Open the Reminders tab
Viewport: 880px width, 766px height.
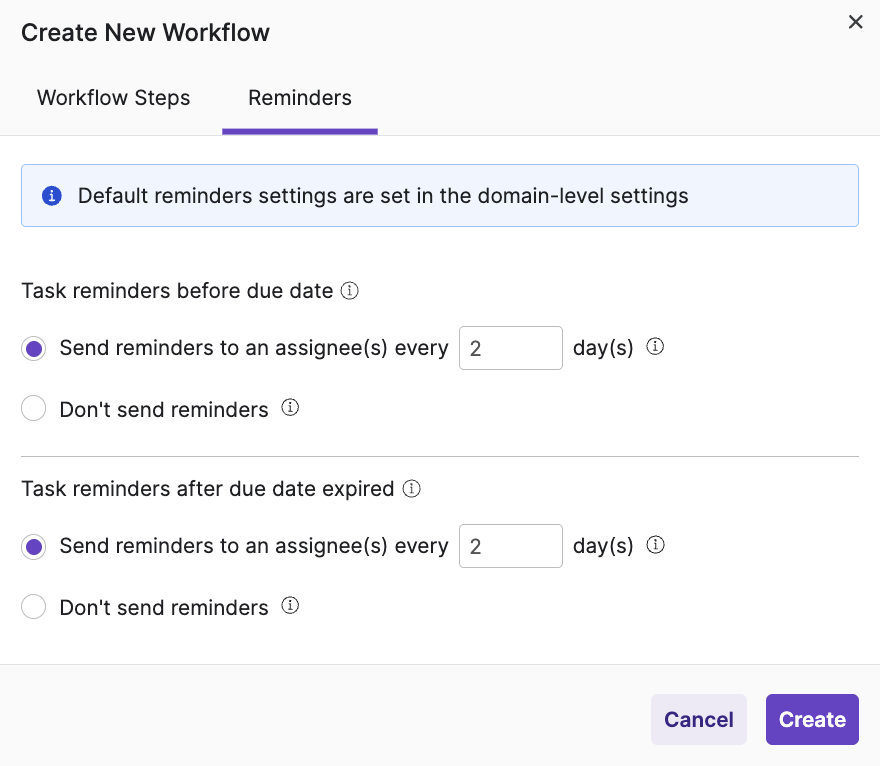(x=299, y=98)
